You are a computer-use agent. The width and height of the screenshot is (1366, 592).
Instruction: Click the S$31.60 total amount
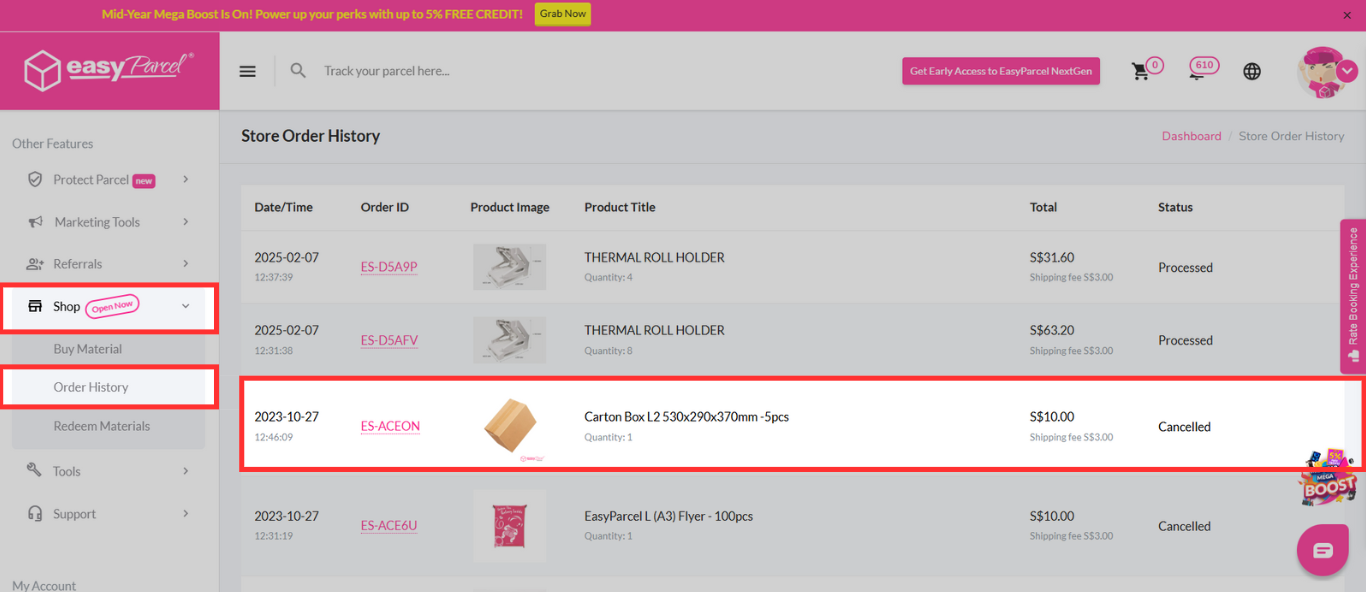pyautogui.click(x=1052, y=257)
